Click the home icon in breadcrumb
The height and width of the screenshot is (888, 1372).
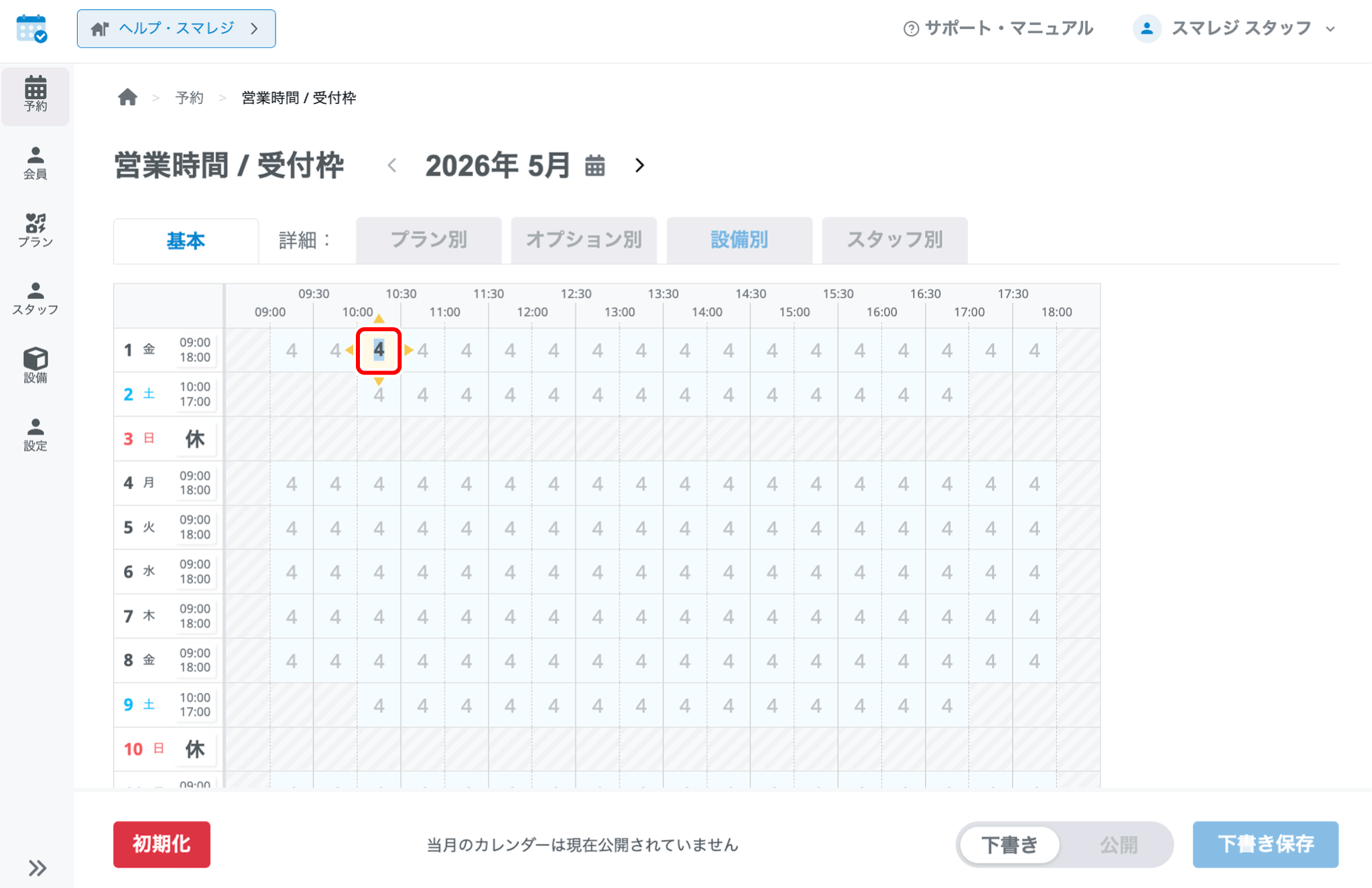(x=127, y=98)
